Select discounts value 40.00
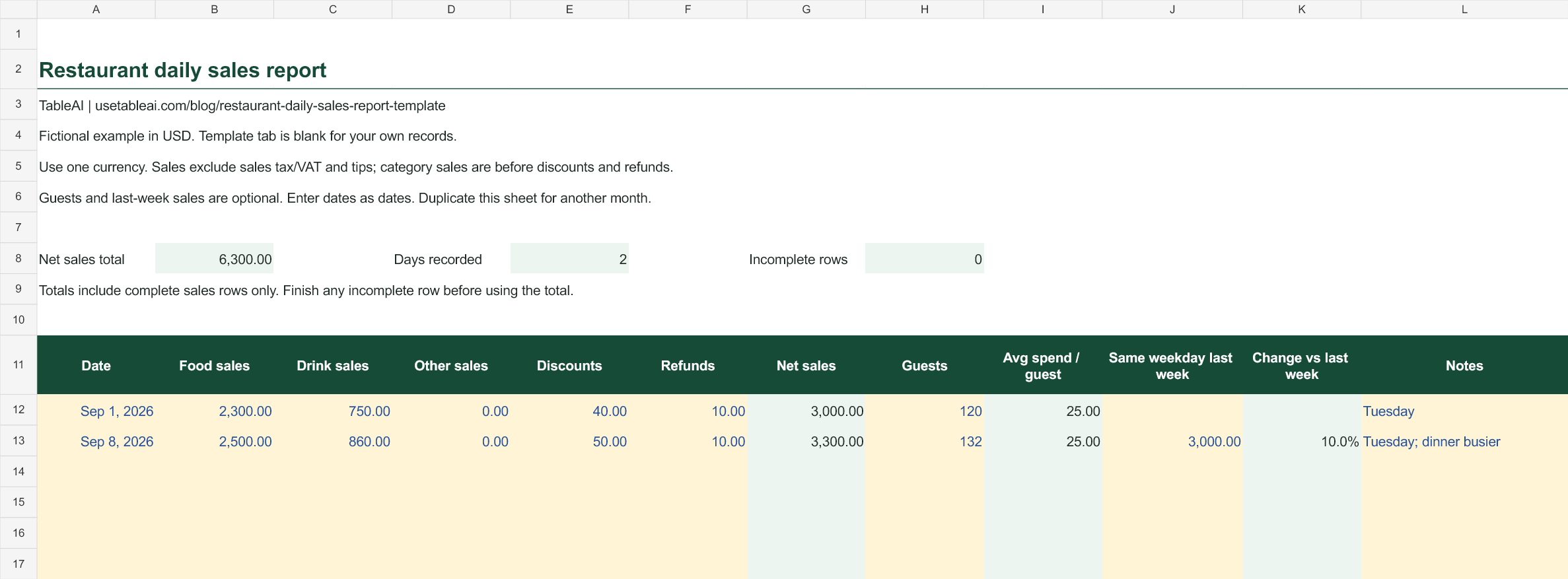Image resolution: width=1568 pixels, height=579 pixels. (x=569, y=411)
